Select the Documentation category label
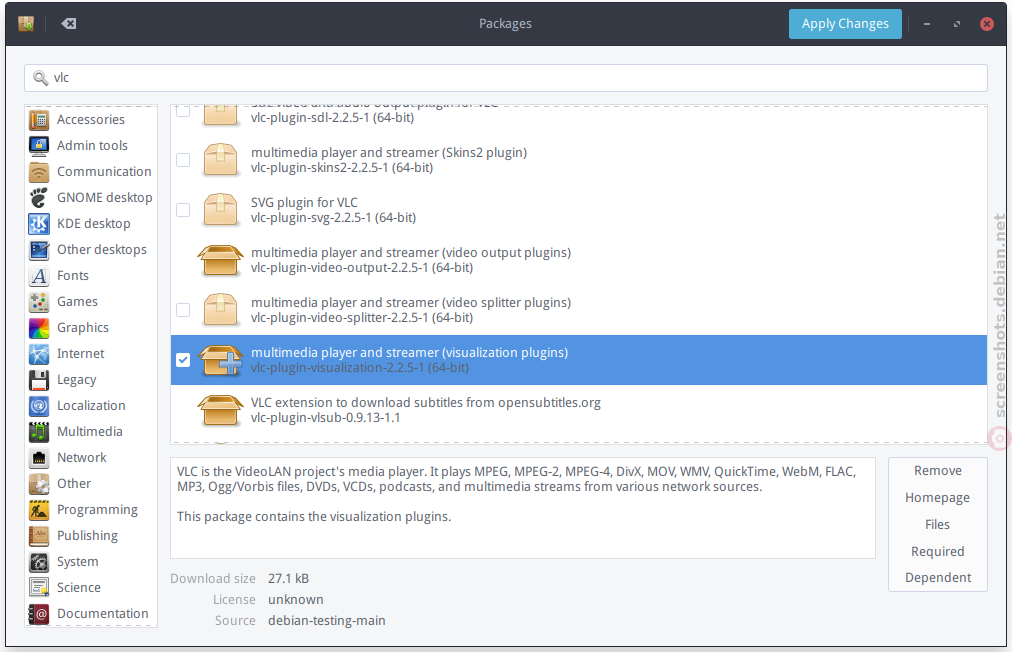 pyautogui.click(x=103, y=614)
